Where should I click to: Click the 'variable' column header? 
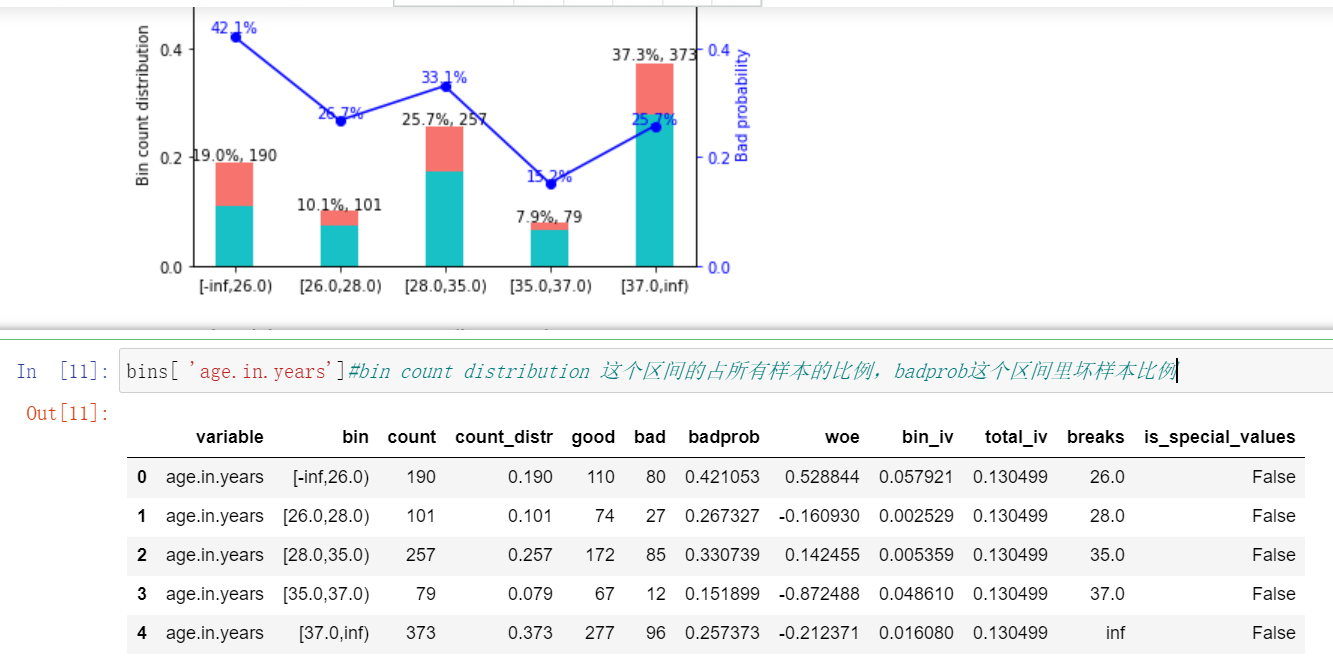(230, 437)
